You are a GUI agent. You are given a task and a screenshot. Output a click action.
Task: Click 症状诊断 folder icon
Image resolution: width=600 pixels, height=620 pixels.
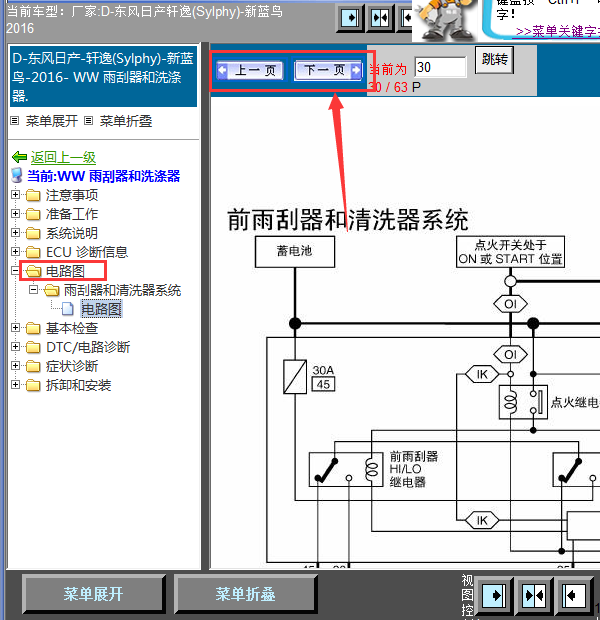click(x=33, y=366)
